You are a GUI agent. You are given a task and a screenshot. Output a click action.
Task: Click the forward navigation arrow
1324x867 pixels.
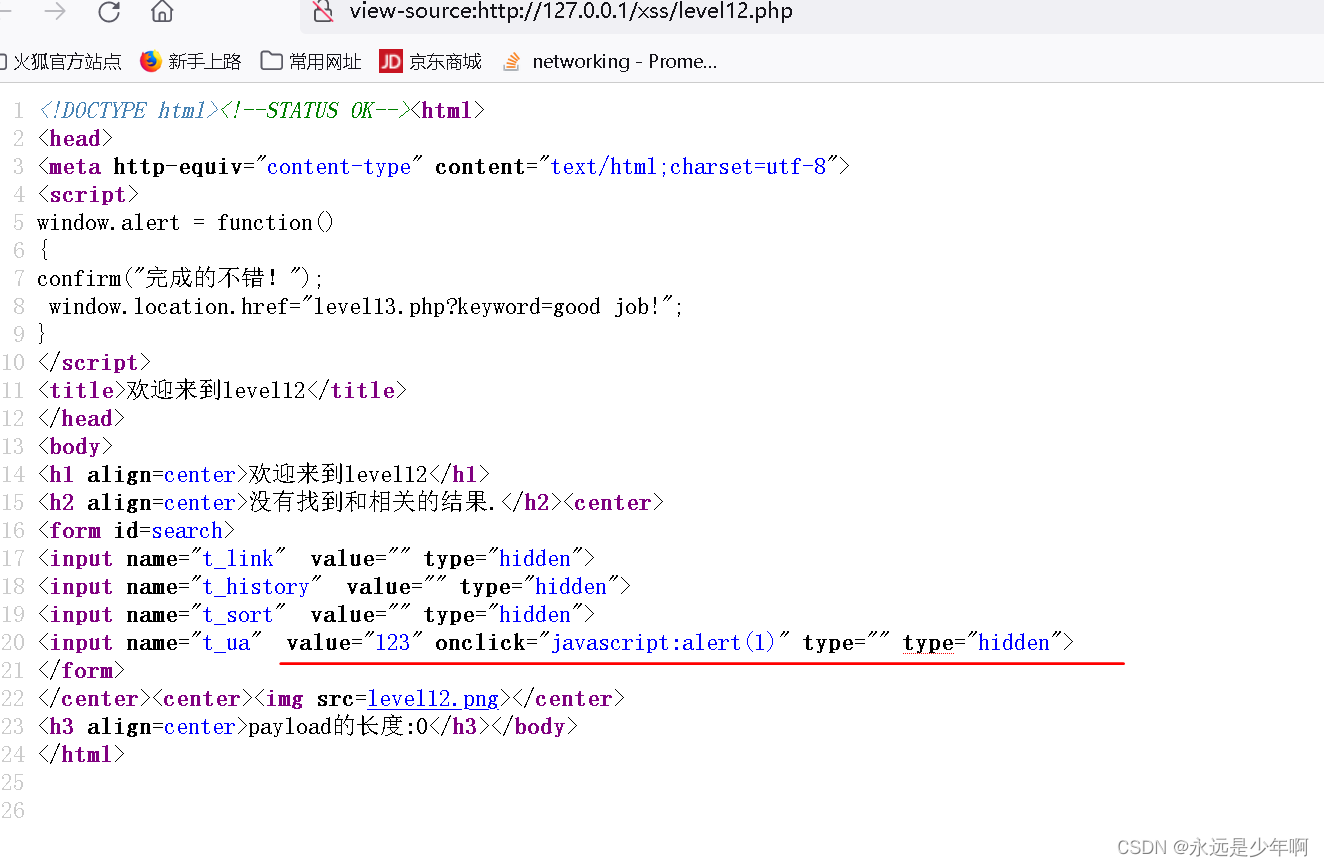pos(56,12)
